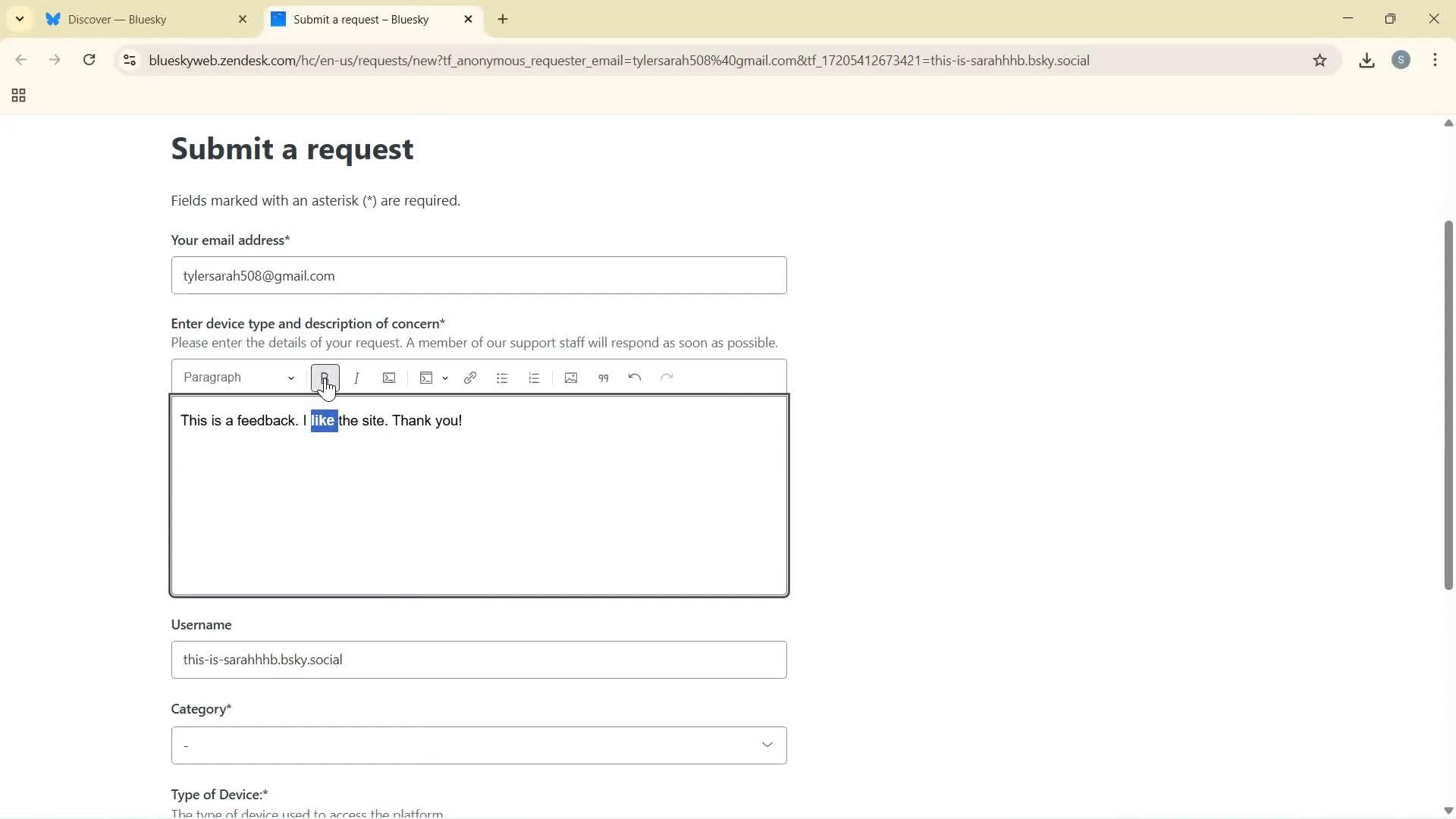Expand the code block options arrow
The height and width of the screenshot is (819, 1456).
click(445, 378)
